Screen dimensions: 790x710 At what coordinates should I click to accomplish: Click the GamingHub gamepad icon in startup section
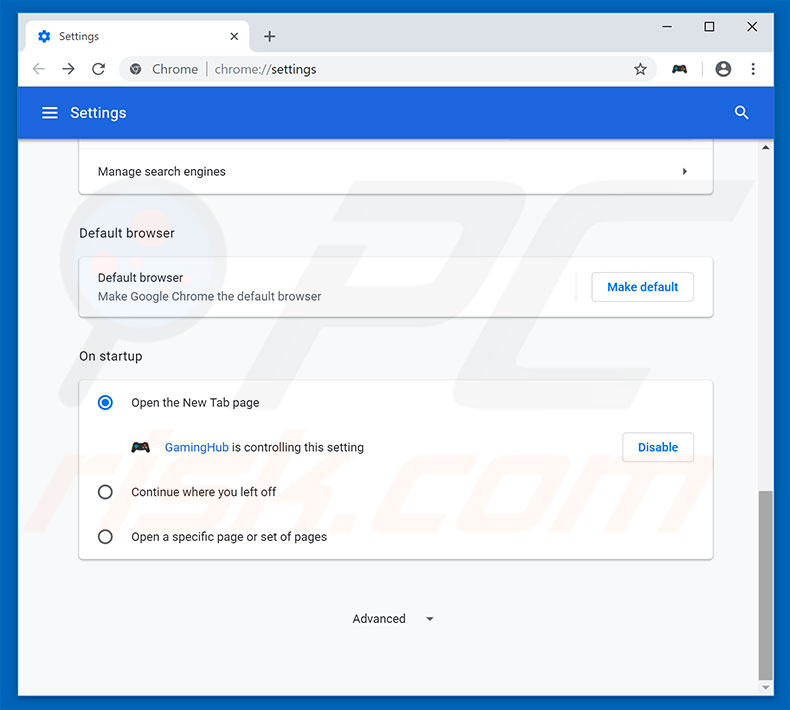click(141, 447)
